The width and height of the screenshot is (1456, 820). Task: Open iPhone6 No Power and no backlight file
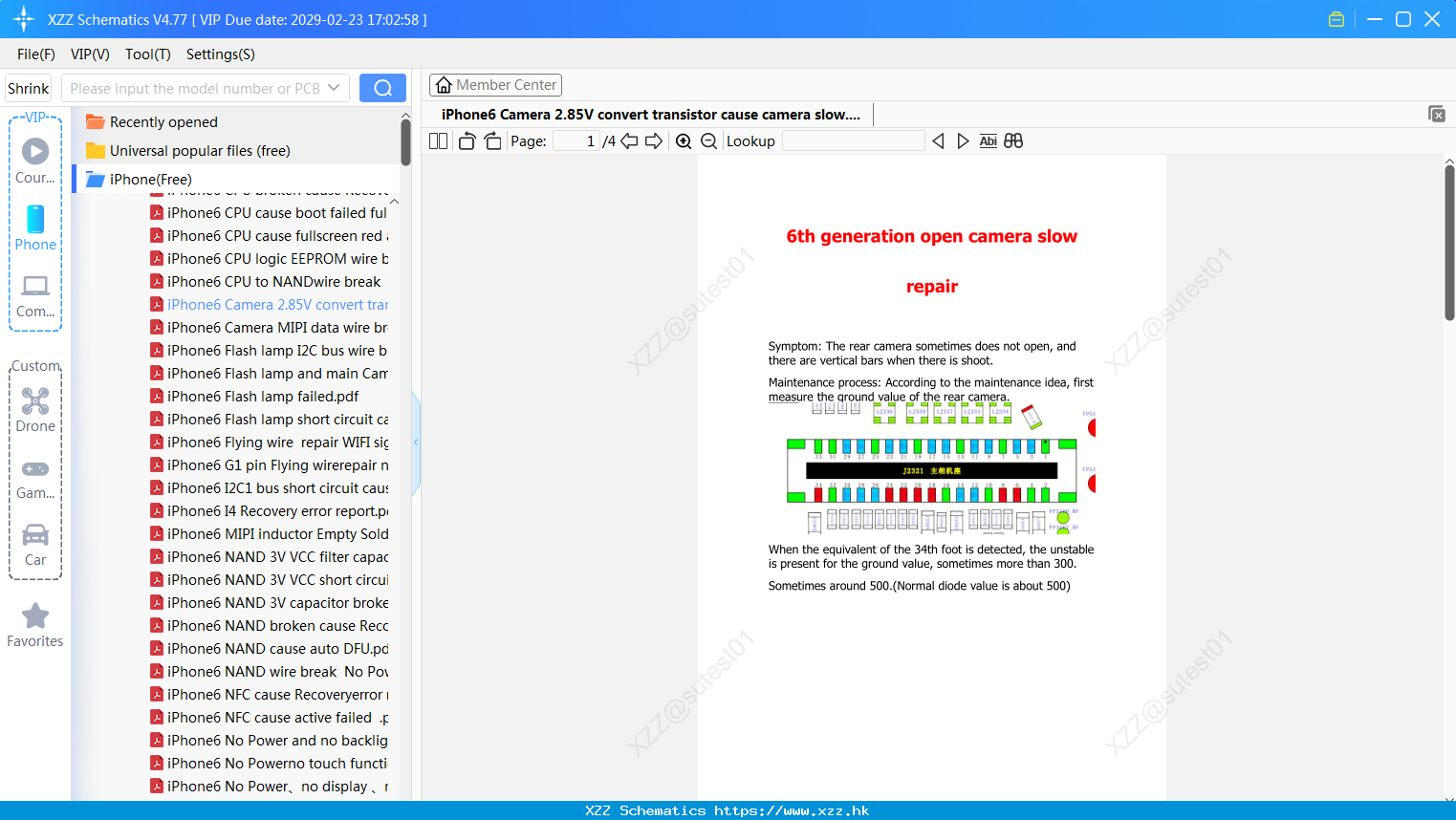pos(269,741)
